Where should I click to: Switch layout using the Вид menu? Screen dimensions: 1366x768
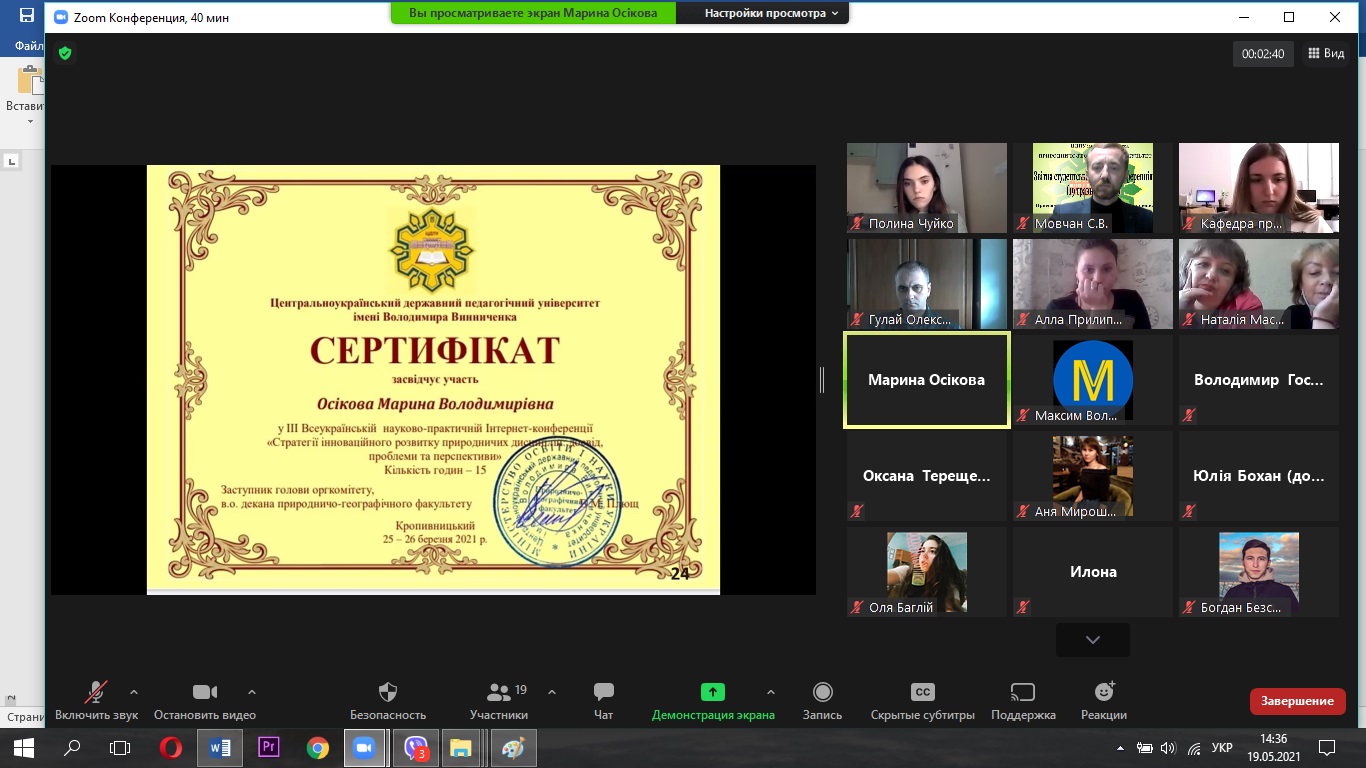tap(1326, 54)
